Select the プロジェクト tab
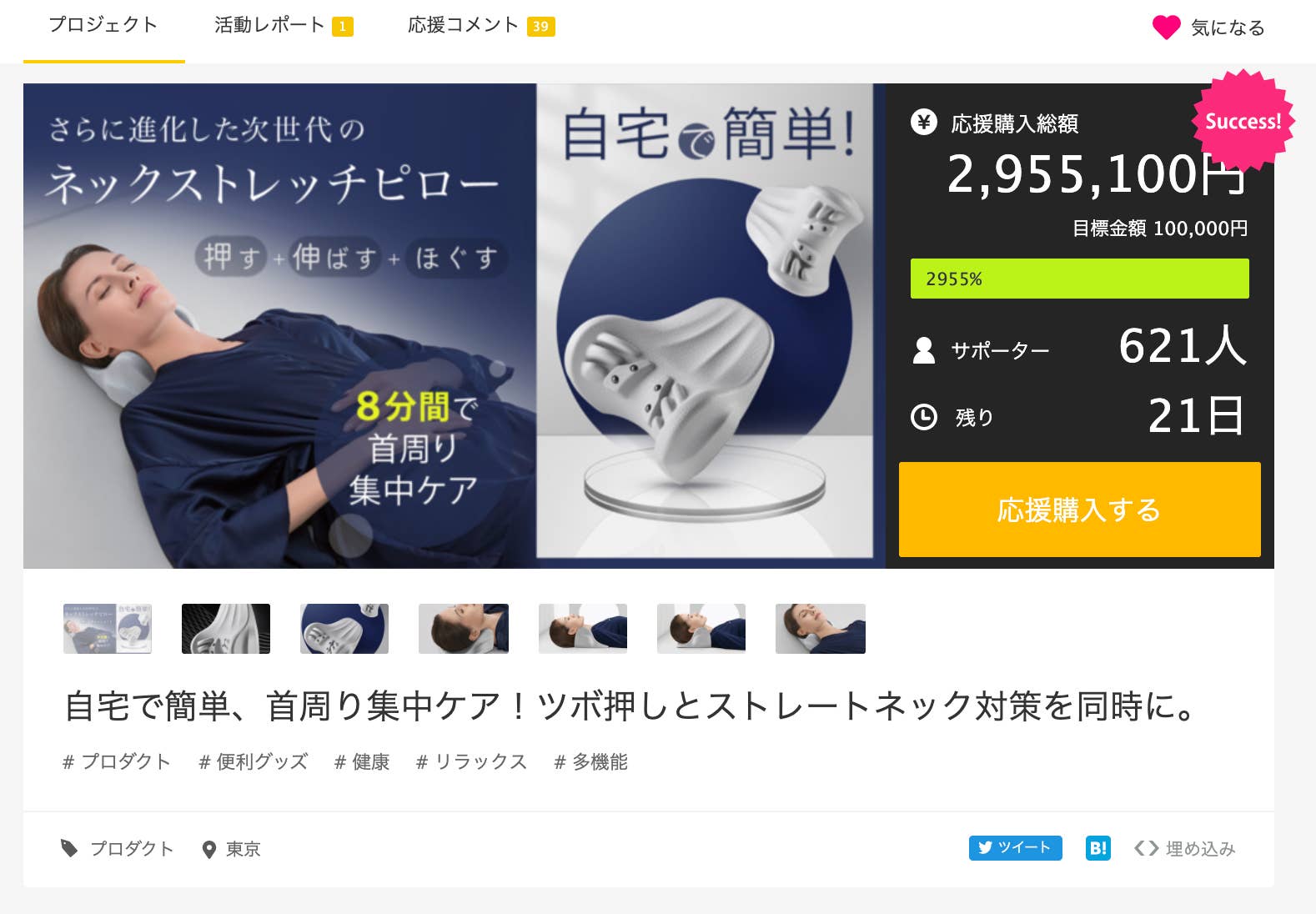The image size is (1316, 914). point(103,24)
